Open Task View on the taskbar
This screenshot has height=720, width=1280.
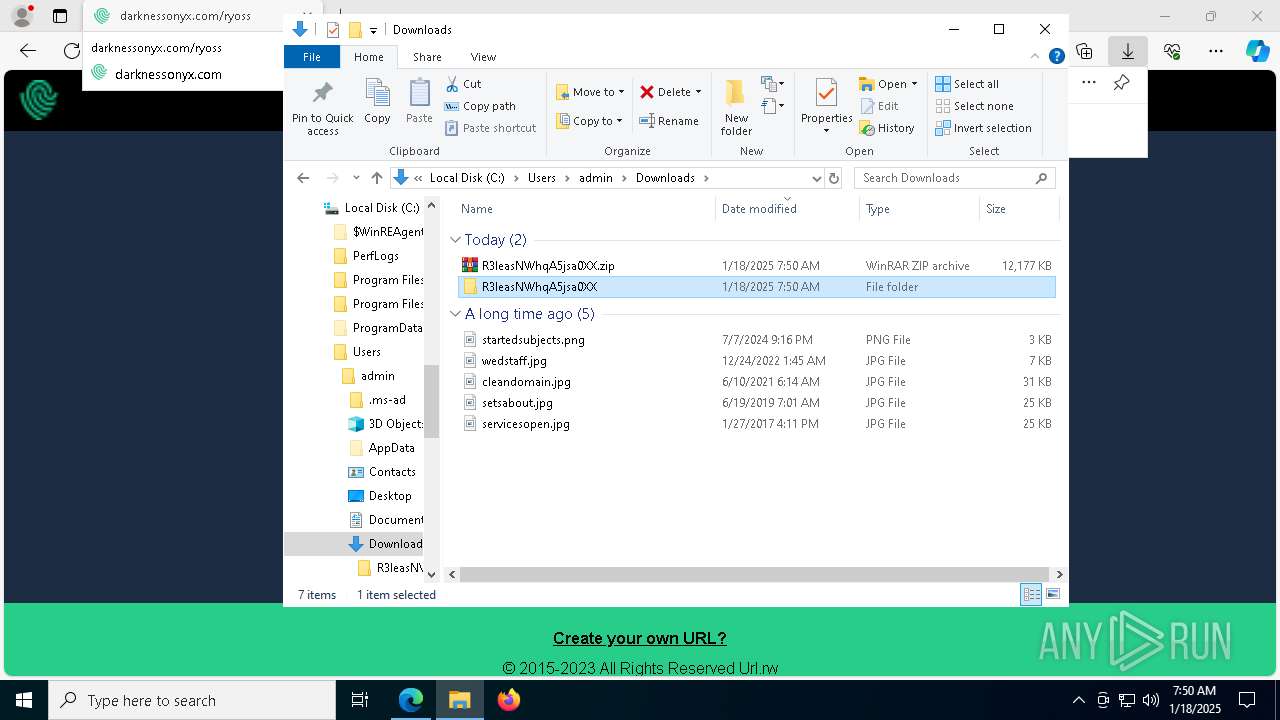point(360,700)
